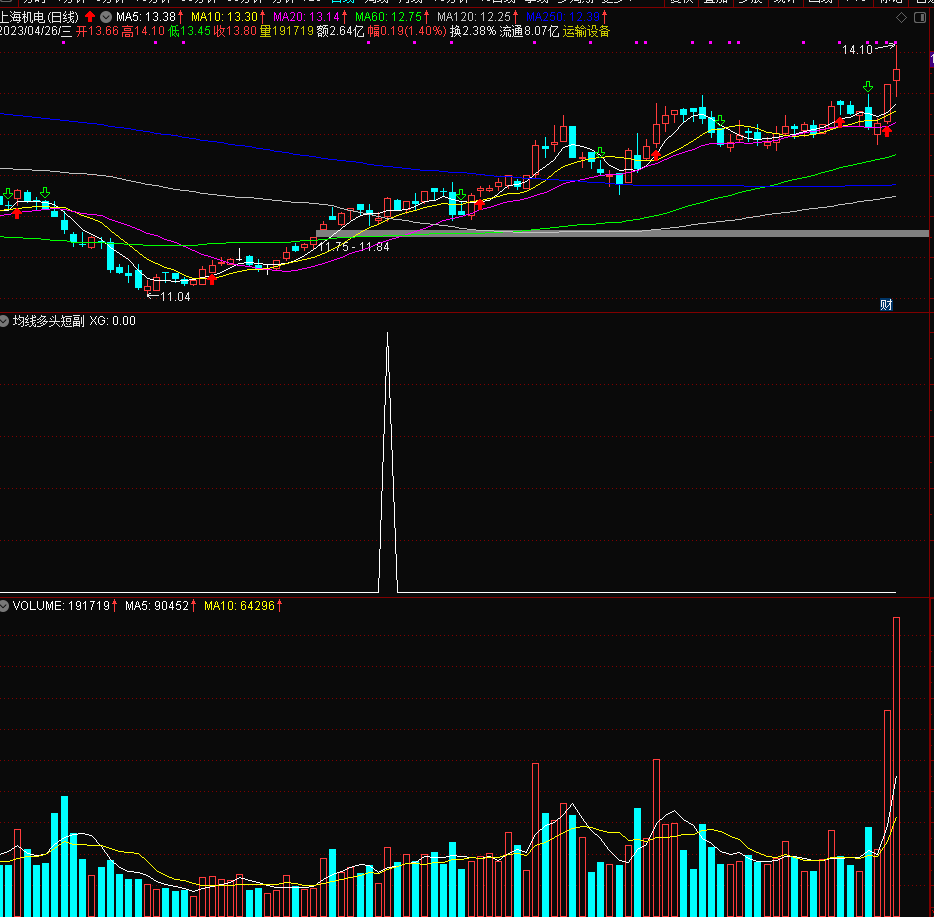
Task: Select the latest red candlestick
Action: point(896,74)
